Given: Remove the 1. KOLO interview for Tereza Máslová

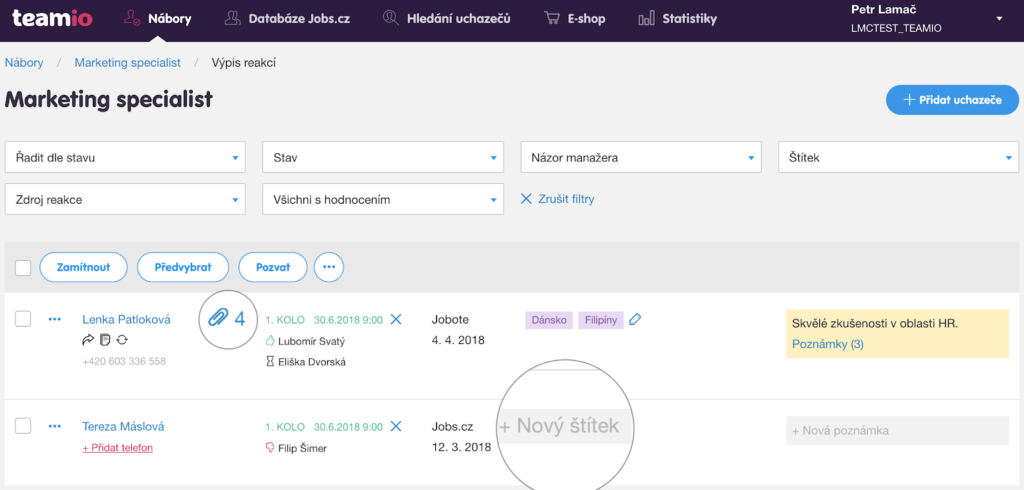Looking at the screenshot, I should 396,427.
